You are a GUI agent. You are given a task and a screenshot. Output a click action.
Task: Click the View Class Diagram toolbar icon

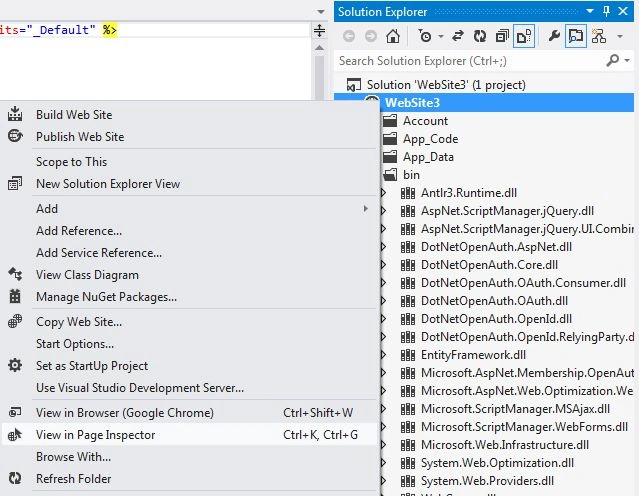pyautogui.click(x=599, y=37)
